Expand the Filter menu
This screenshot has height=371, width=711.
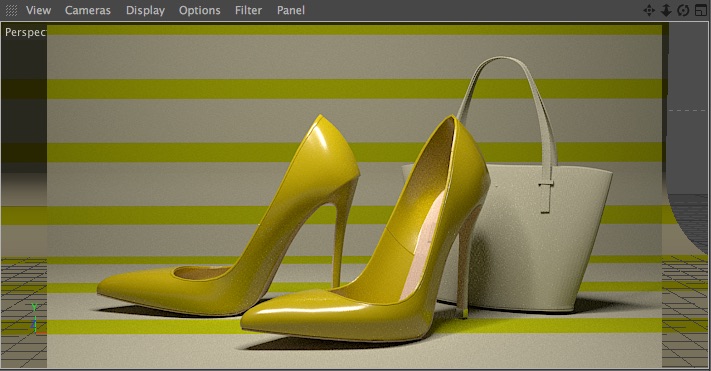(x=248, y=10)
